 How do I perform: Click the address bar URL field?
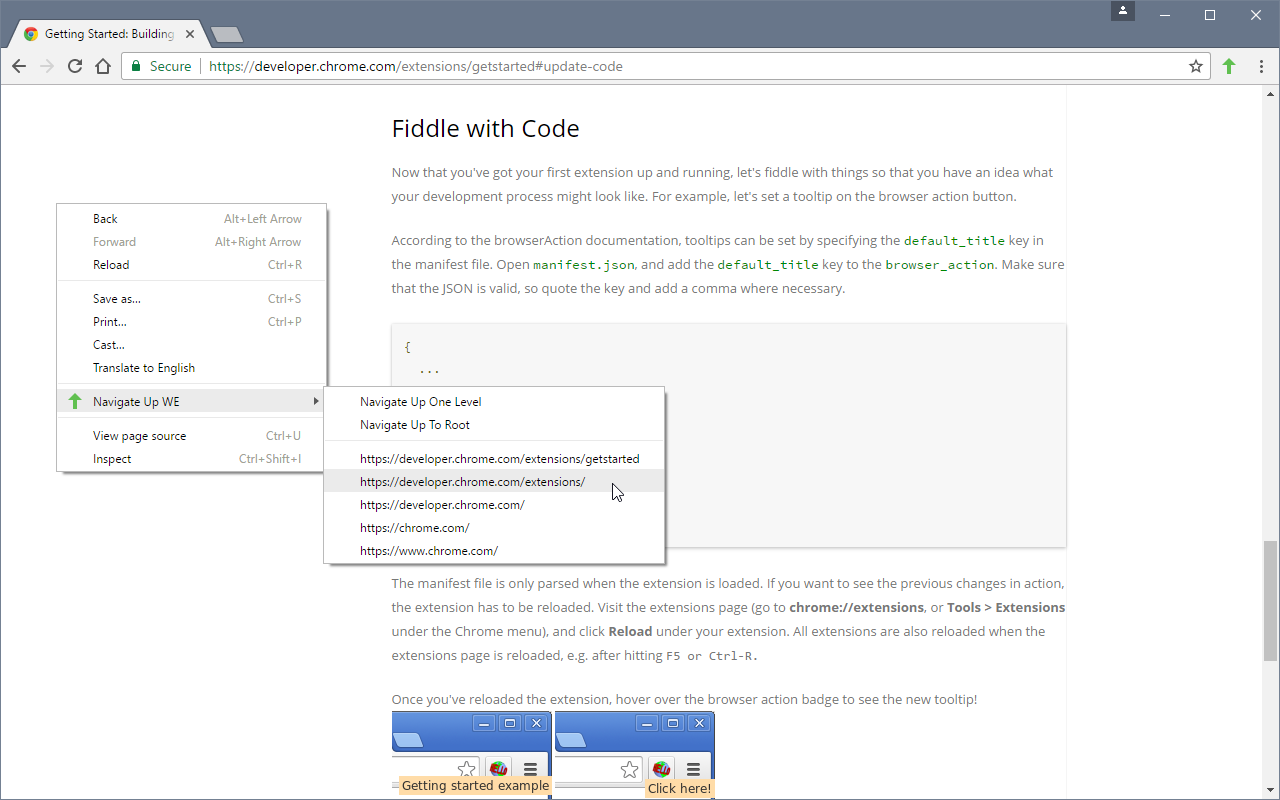tap(700, 66)
